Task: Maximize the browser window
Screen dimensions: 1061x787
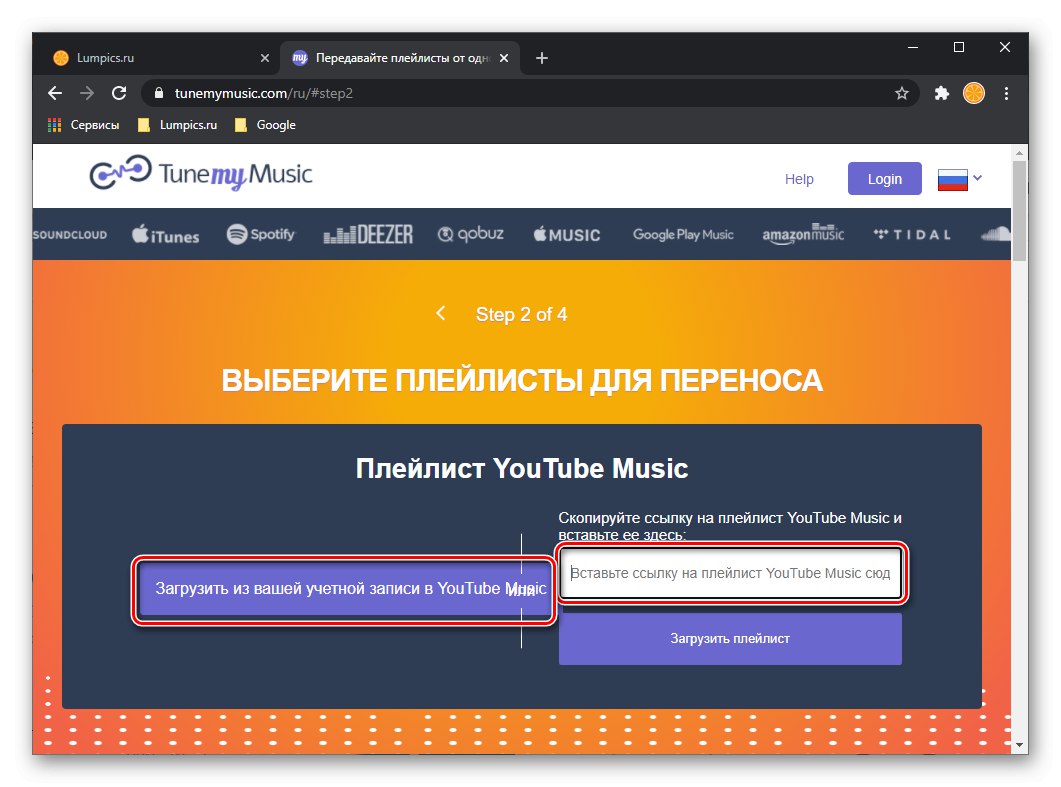Action: (x=959, y=47)
